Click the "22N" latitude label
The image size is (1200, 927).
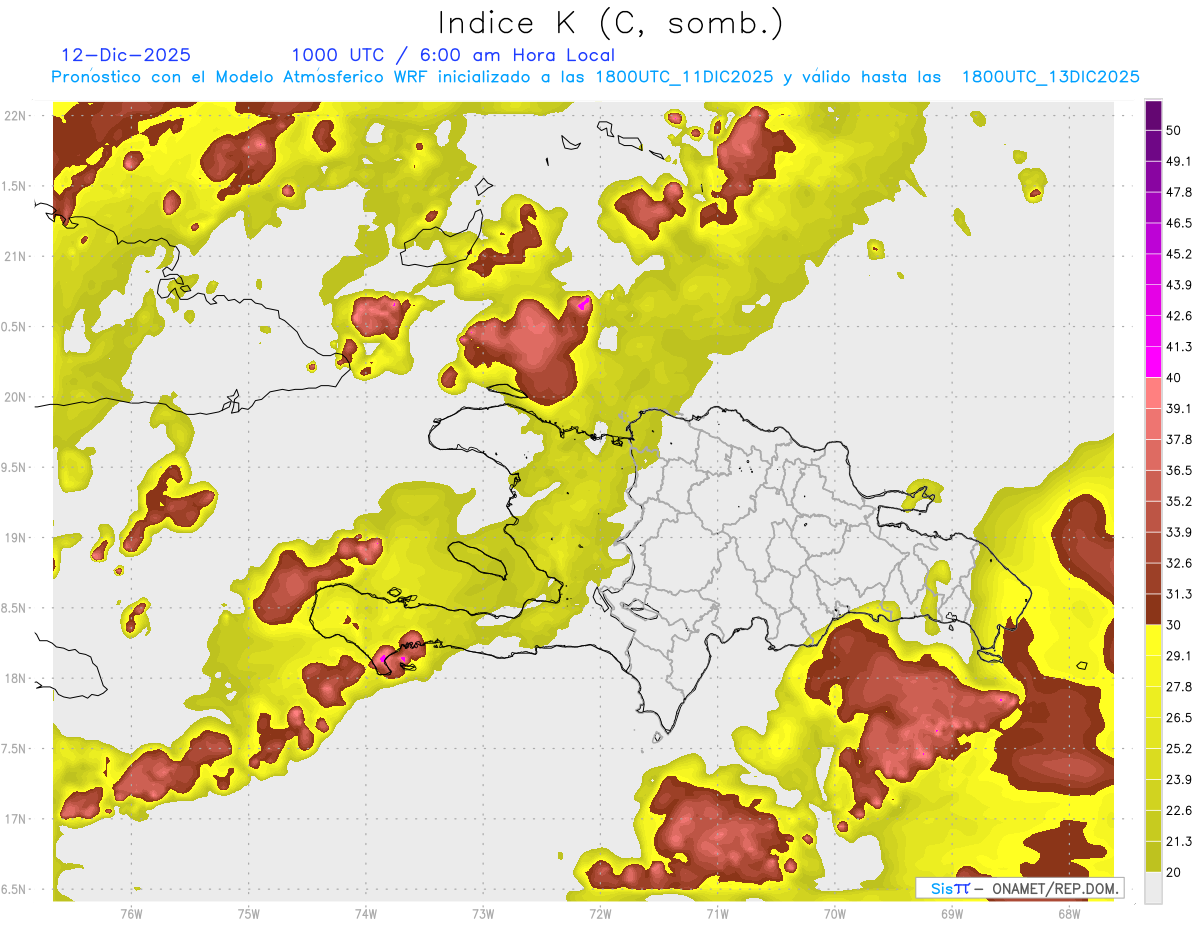click(17, 116)
